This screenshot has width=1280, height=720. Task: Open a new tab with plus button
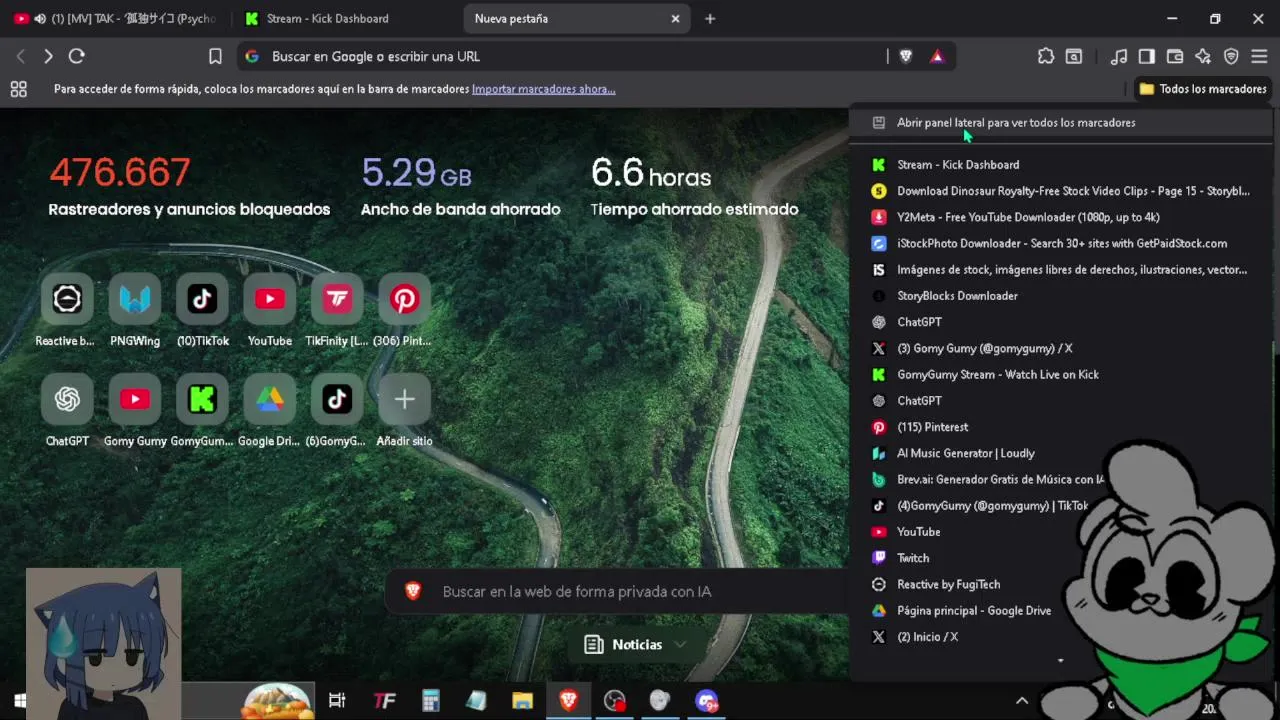point(710,18)
